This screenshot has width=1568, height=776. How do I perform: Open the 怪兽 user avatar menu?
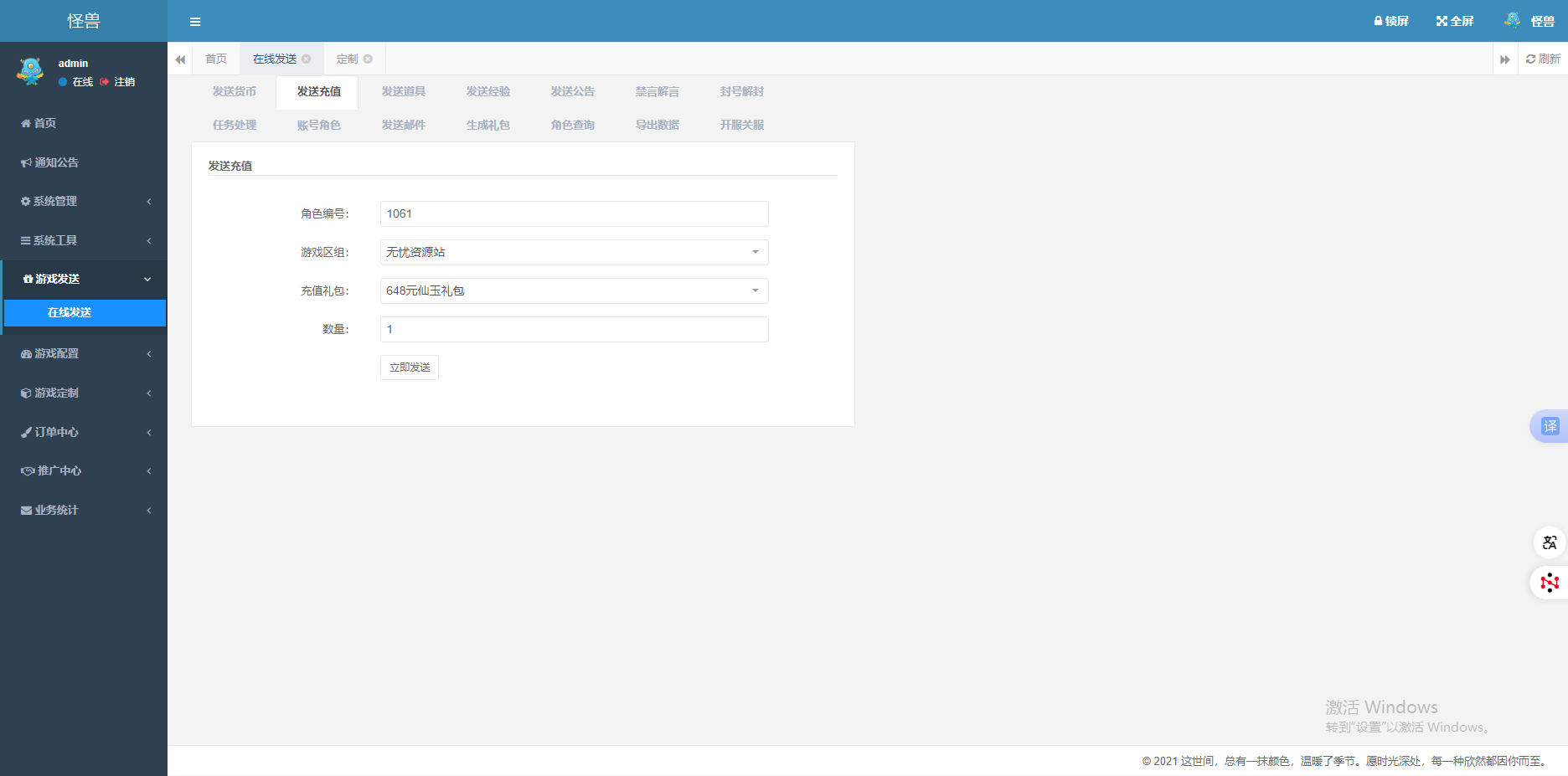(1529, 21)
